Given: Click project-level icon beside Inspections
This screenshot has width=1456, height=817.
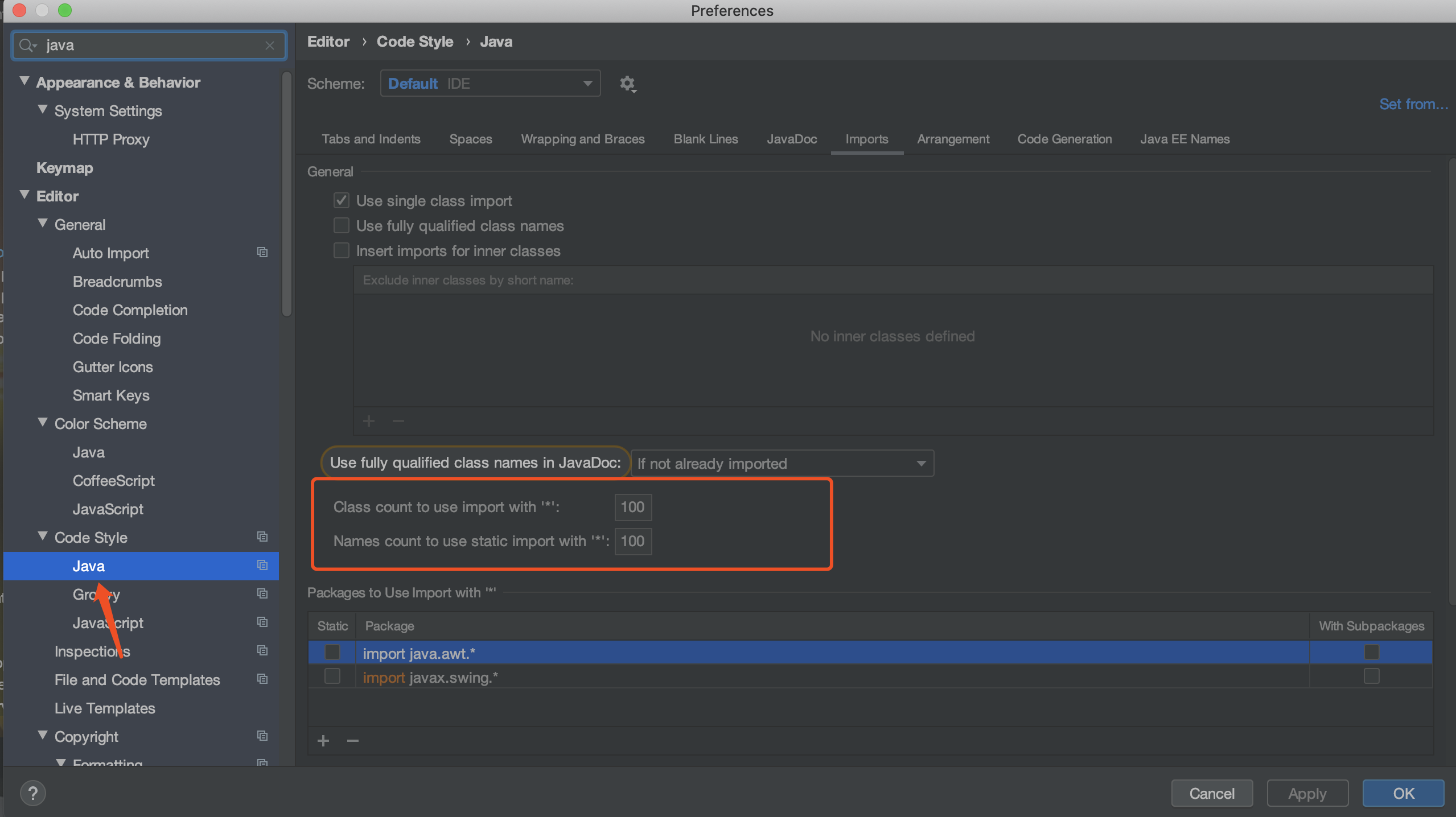Looking at the screenshot, I should 262,650.
